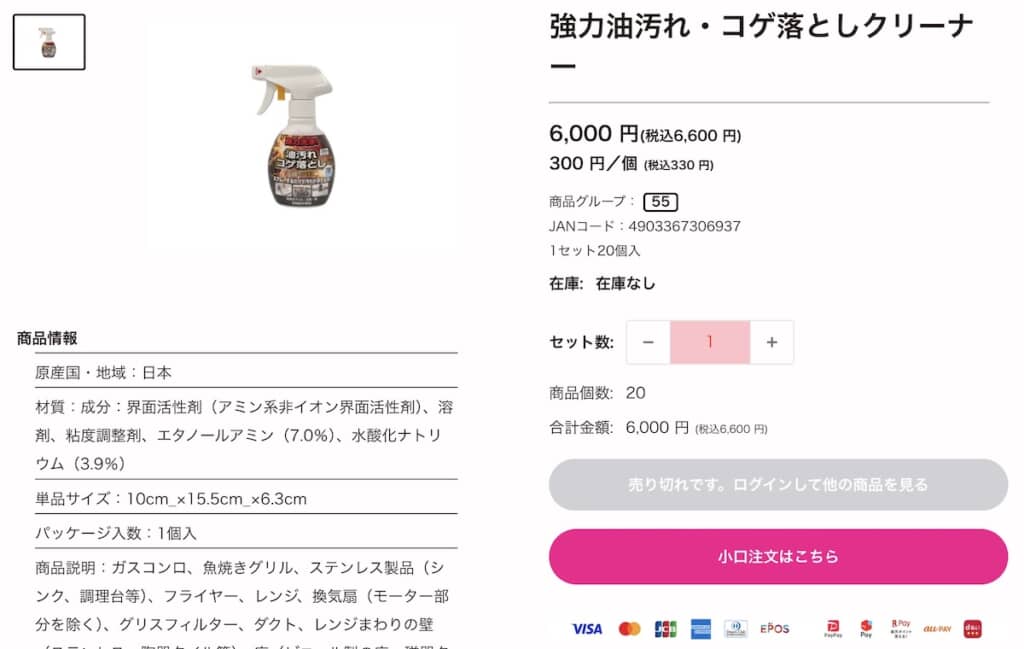This screenshot has height=649, width=1024.
Task: Click the EPOS card logo
Action: [x=775, y=629]
